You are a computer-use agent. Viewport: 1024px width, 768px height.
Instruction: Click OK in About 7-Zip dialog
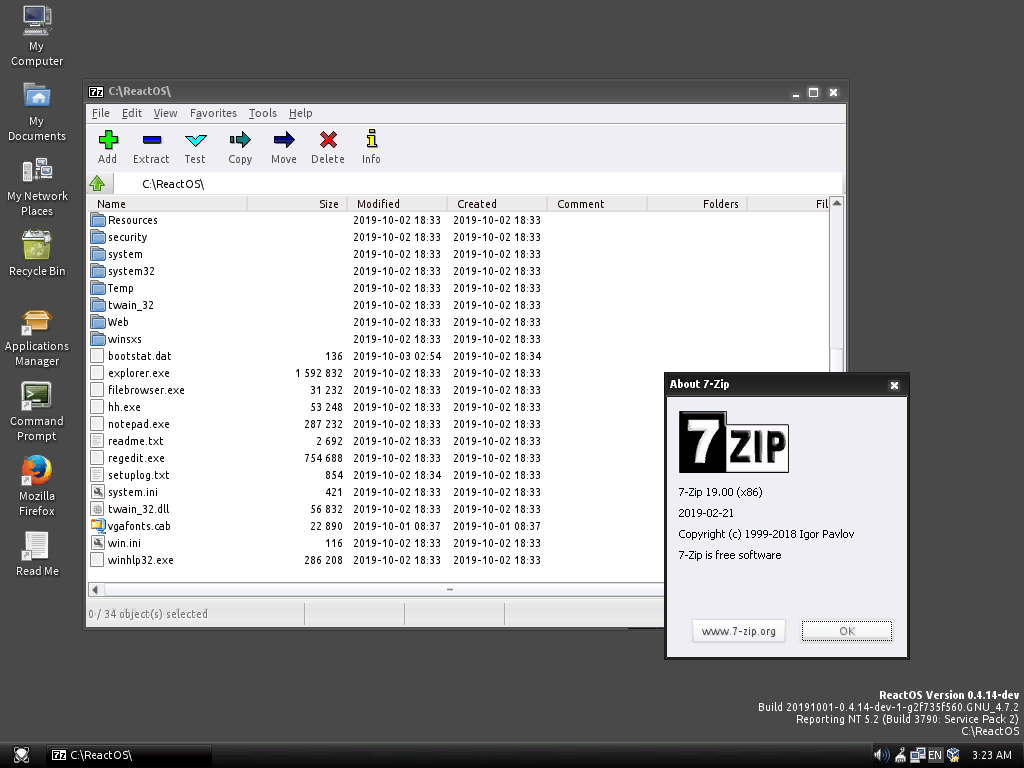847,631
